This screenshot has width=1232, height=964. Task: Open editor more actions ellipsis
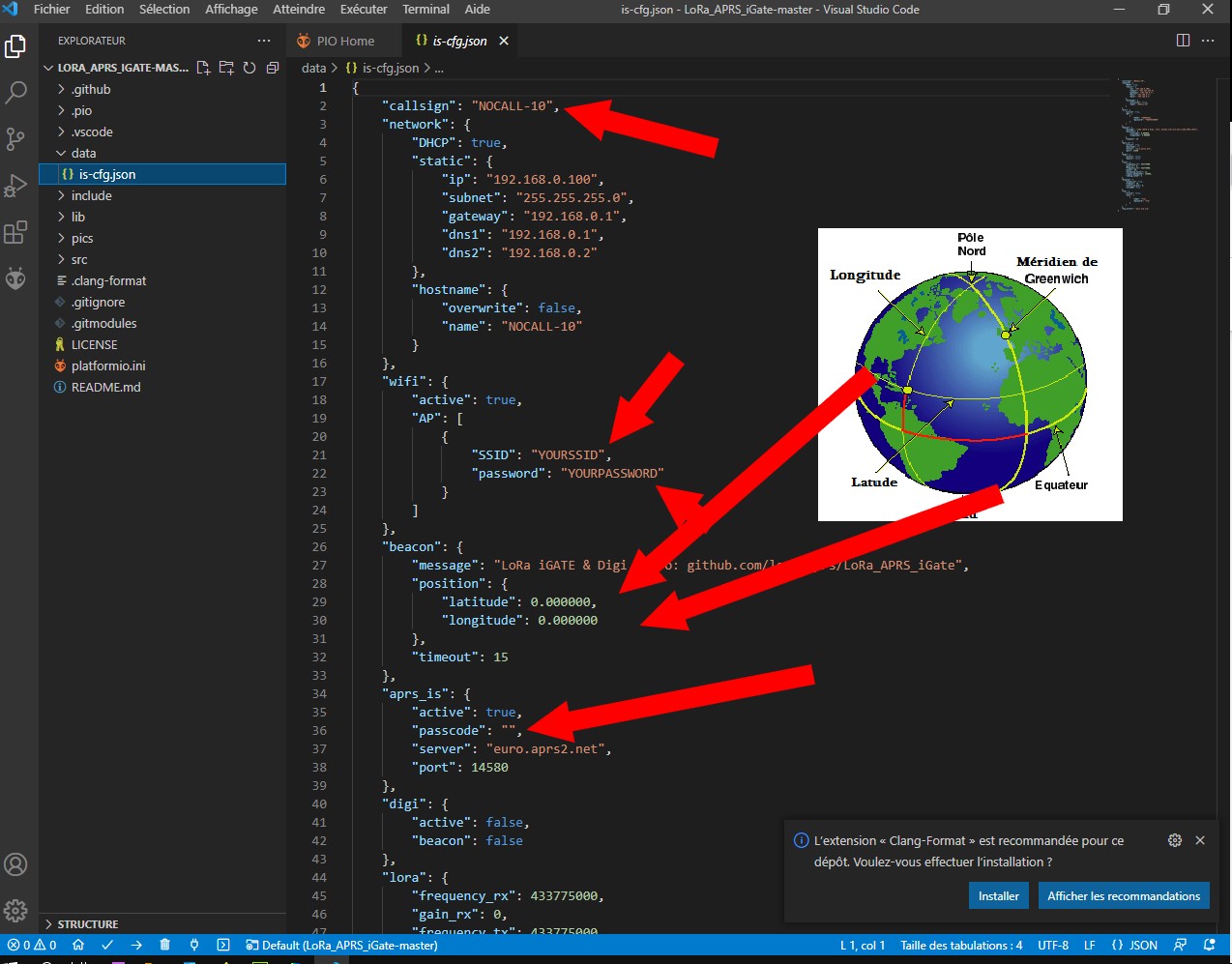click(x=1208, y=41)
